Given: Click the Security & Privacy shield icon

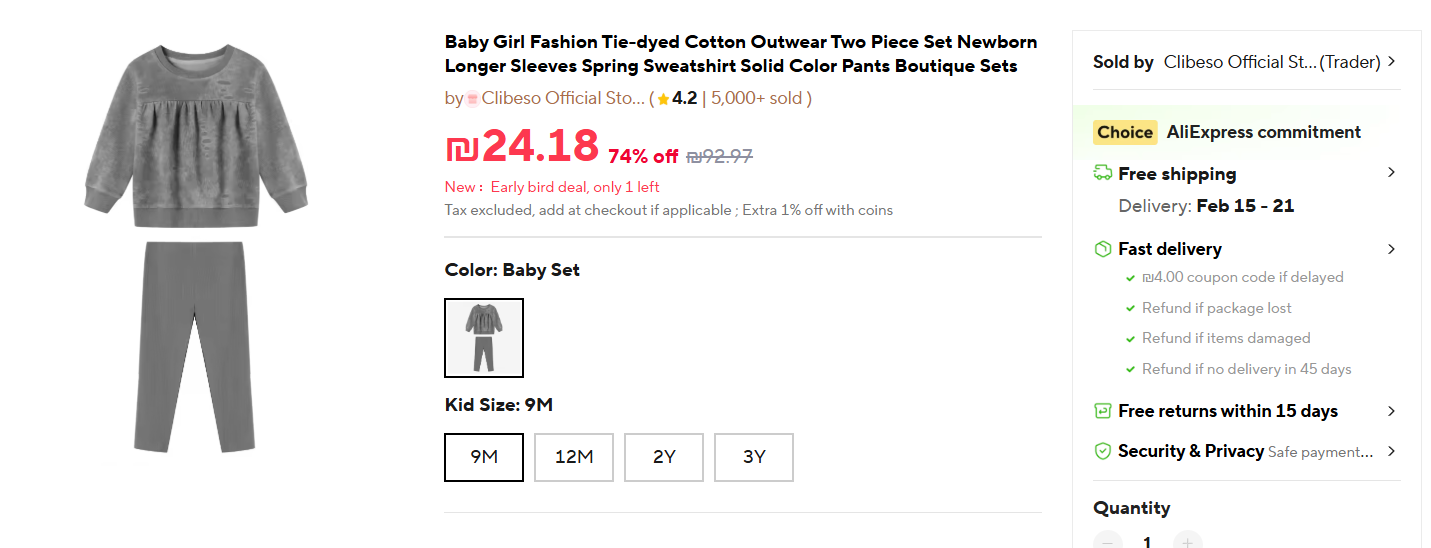Looking at the screenshot, I should tap(1103, 451).
